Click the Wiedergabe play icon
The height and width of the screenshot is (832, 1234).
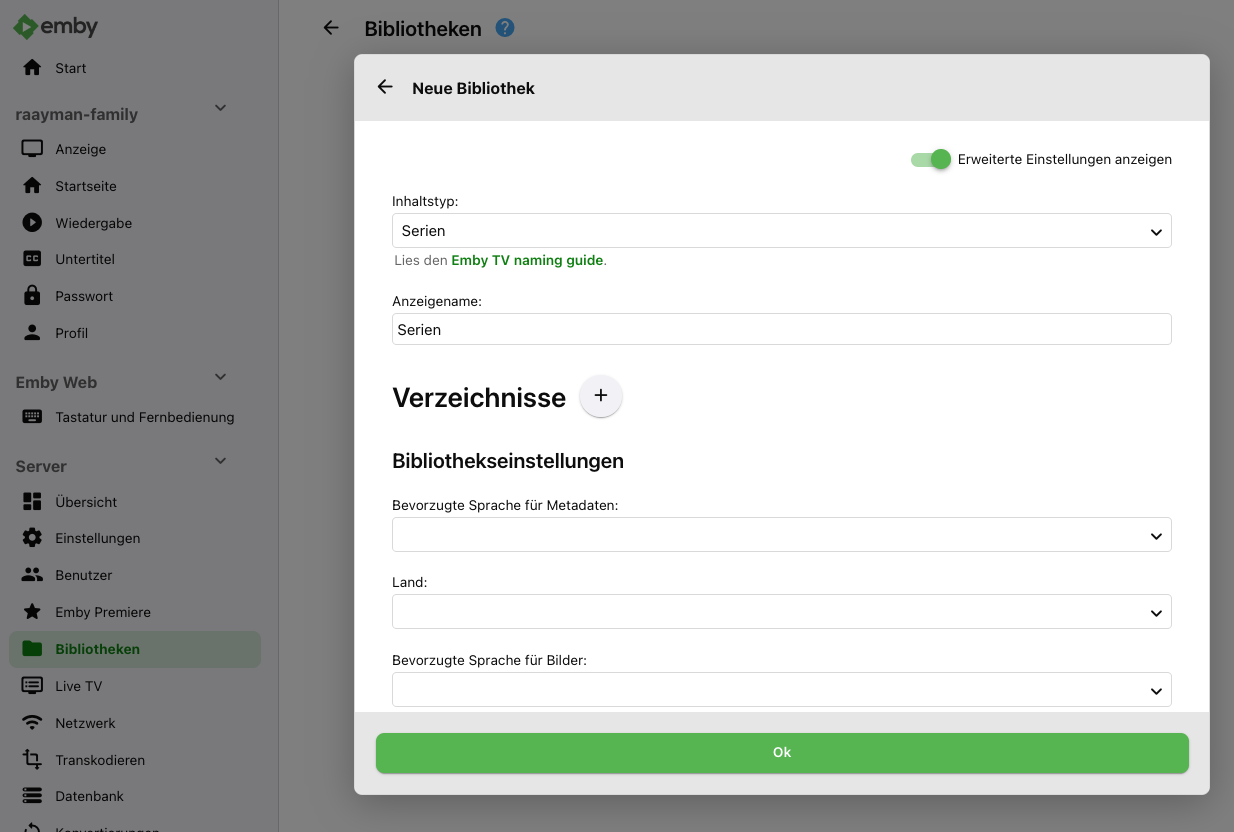coord(32,223)
